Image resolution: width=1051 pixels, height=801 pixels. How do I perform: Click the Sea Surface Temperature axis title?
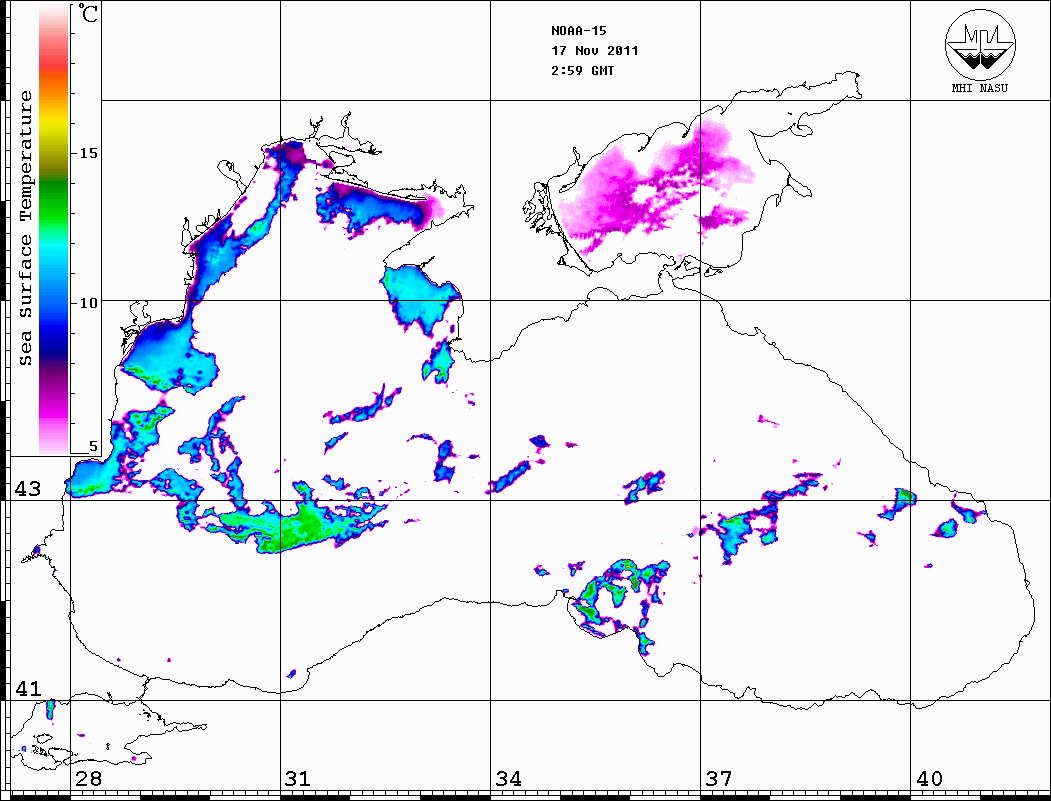click(25, 228)
